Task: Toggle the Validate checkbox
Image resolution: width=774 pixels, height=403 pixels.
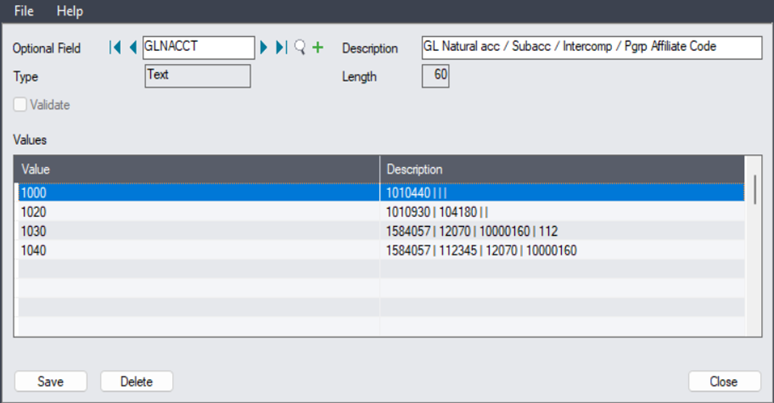Action: tap(20, 104)
